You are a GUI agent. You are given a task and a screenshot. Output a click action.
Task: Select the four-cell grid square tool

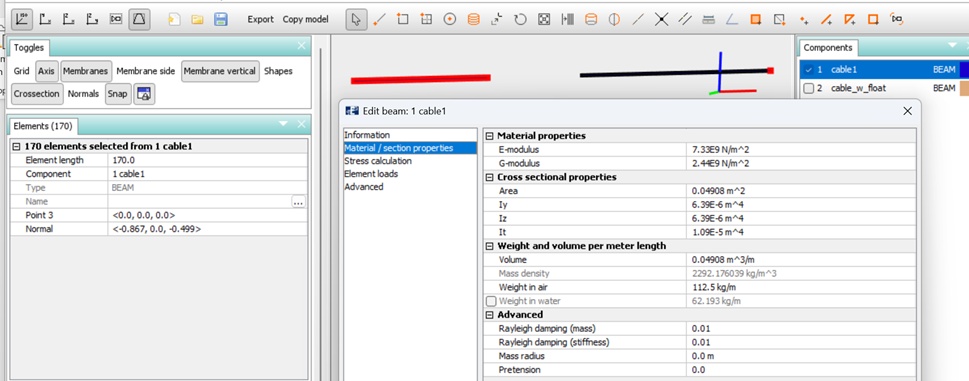(x=426, y=20)
